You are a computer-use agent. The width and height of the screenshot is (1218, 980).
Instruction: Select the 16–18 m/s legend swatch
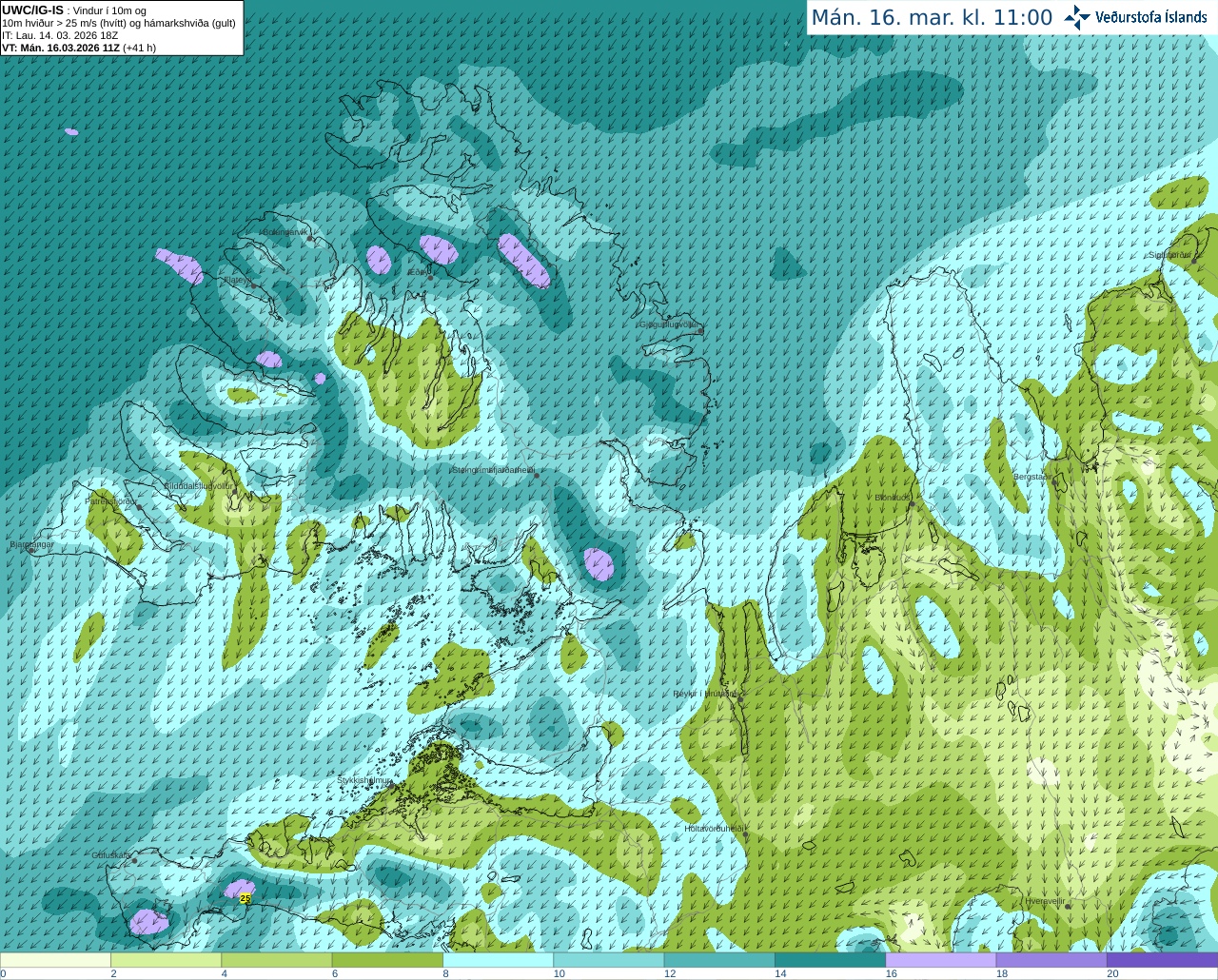point(940,959)
